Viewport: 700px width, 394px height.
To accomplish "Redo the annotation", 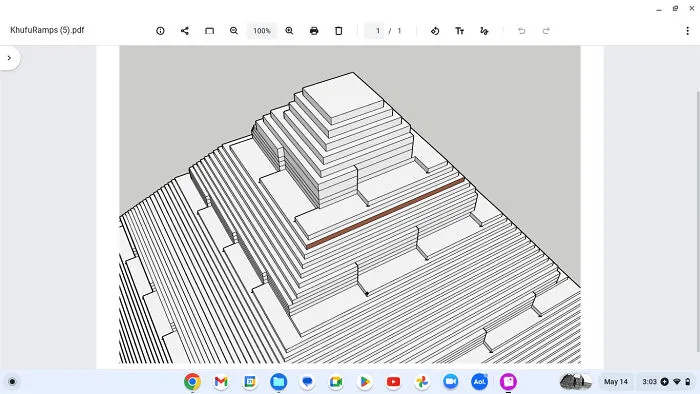I will 546,31.
